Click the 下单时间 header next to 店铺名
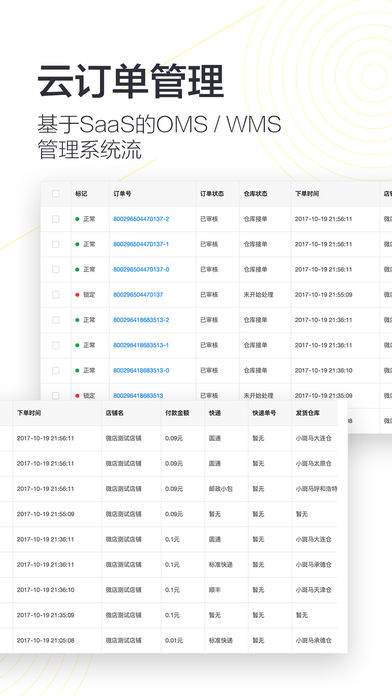Image resolution: width=392 pixels, height=696 pixels. coord(29,413)
